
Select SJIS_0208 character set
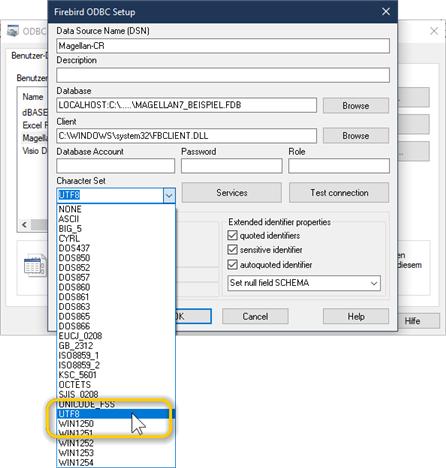[116, 394]
